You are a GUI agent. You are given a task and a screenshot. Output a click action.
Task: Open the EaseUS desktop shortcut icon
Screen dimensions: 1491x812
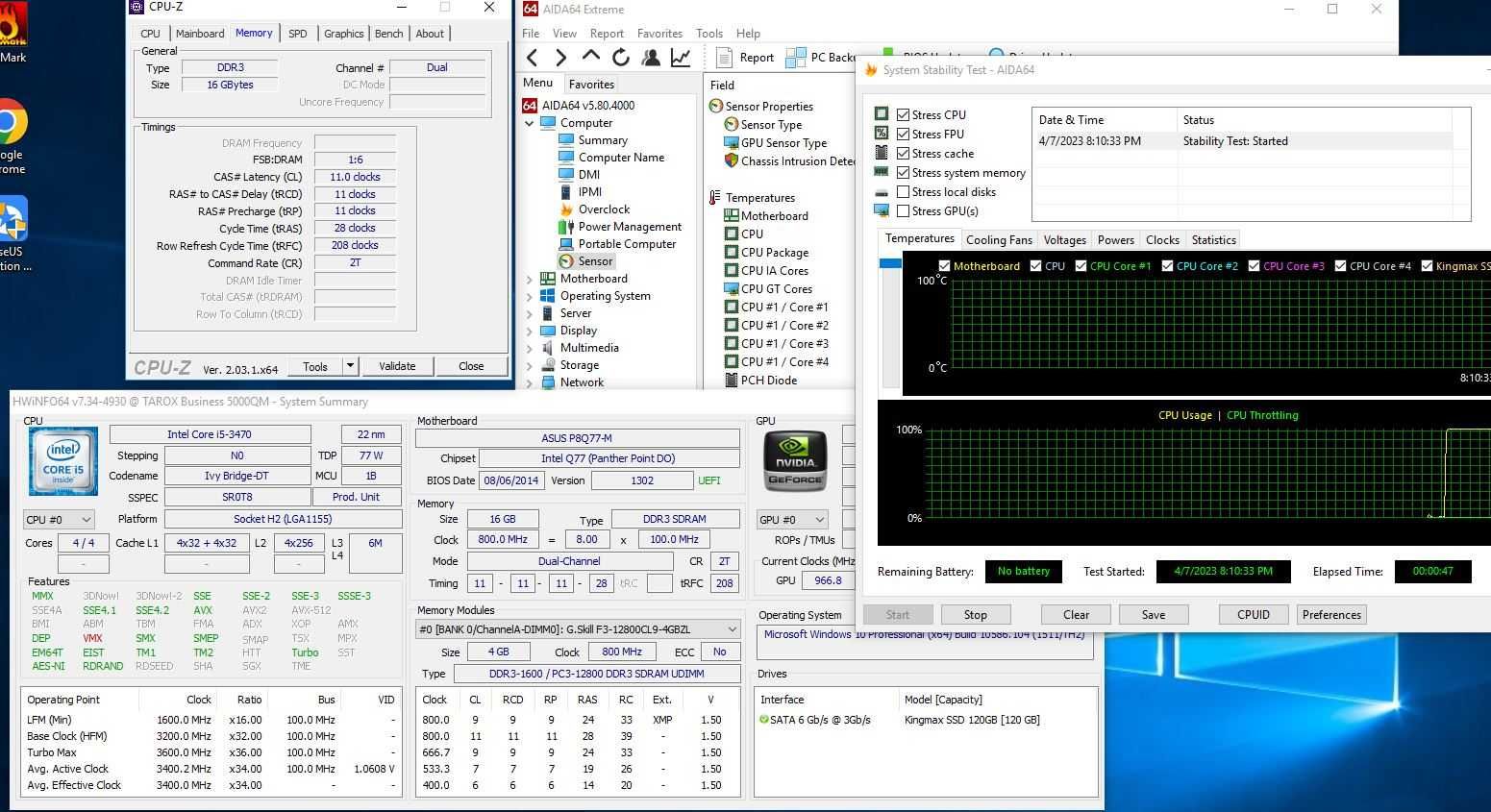click(x=12, y=220)
